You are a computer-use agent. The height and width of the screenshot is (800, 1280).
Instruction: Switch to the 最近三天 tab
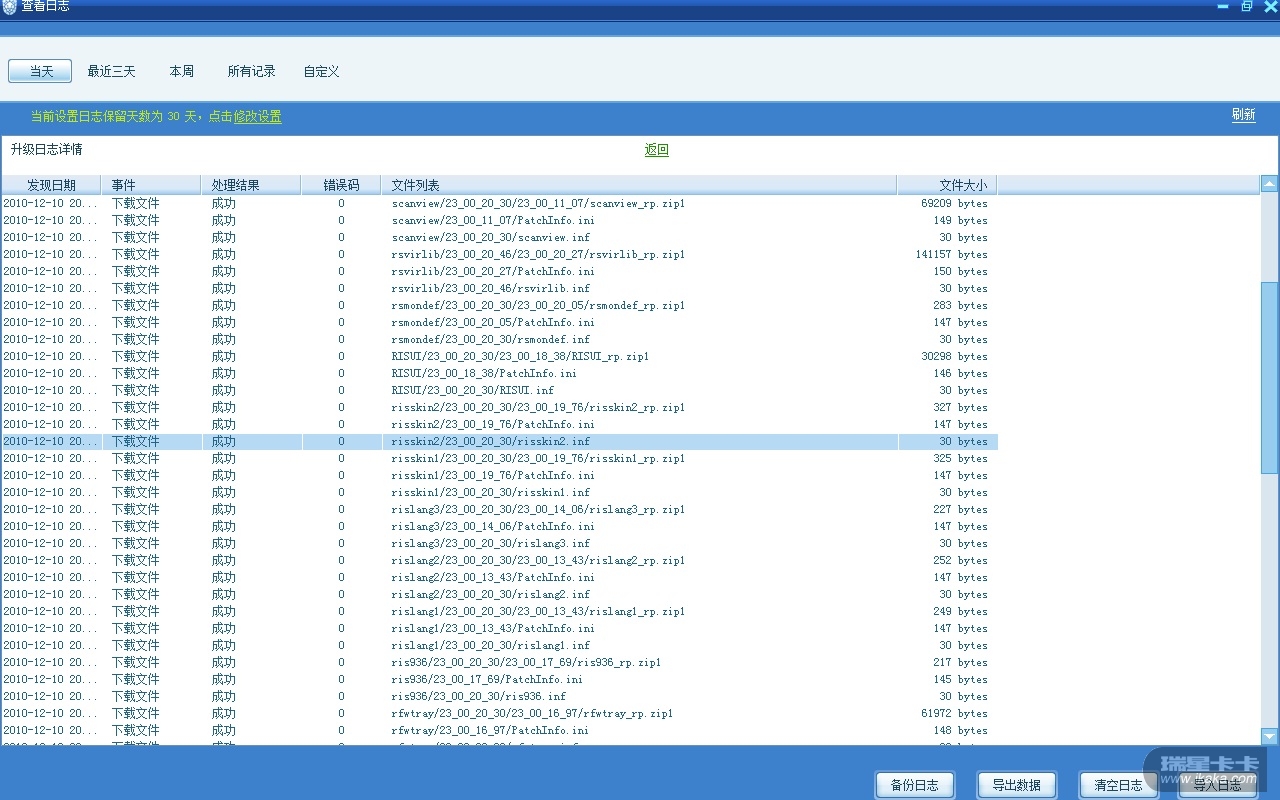pyautogui.click(x=111, y=71)
